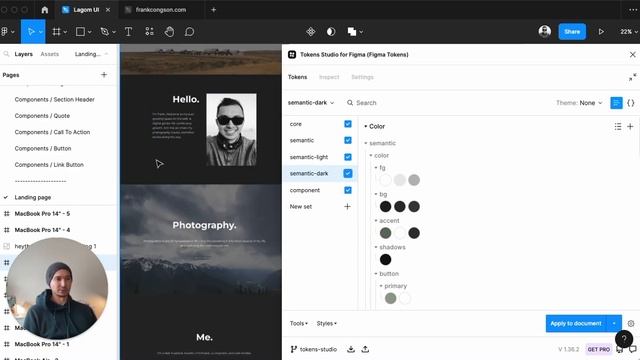This screenshot has height=360, width=640.
Task: Switch to the Assets tab
Action: click(x=50, y=54)
